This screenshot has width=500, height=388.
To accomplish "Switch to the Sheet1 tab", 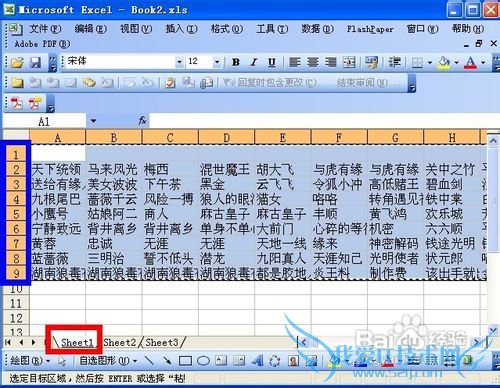I will pos(77,342).
